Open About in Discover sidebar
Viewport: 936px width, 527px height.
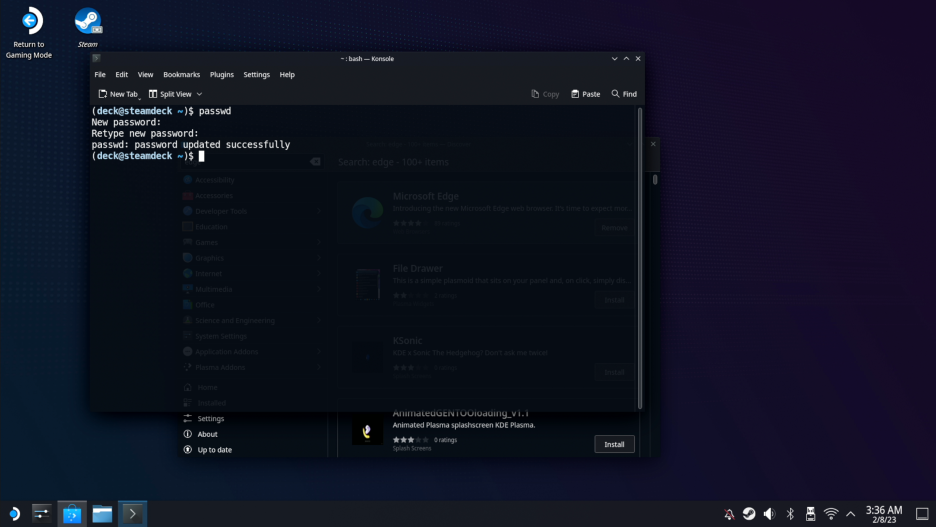pos(201,434)
